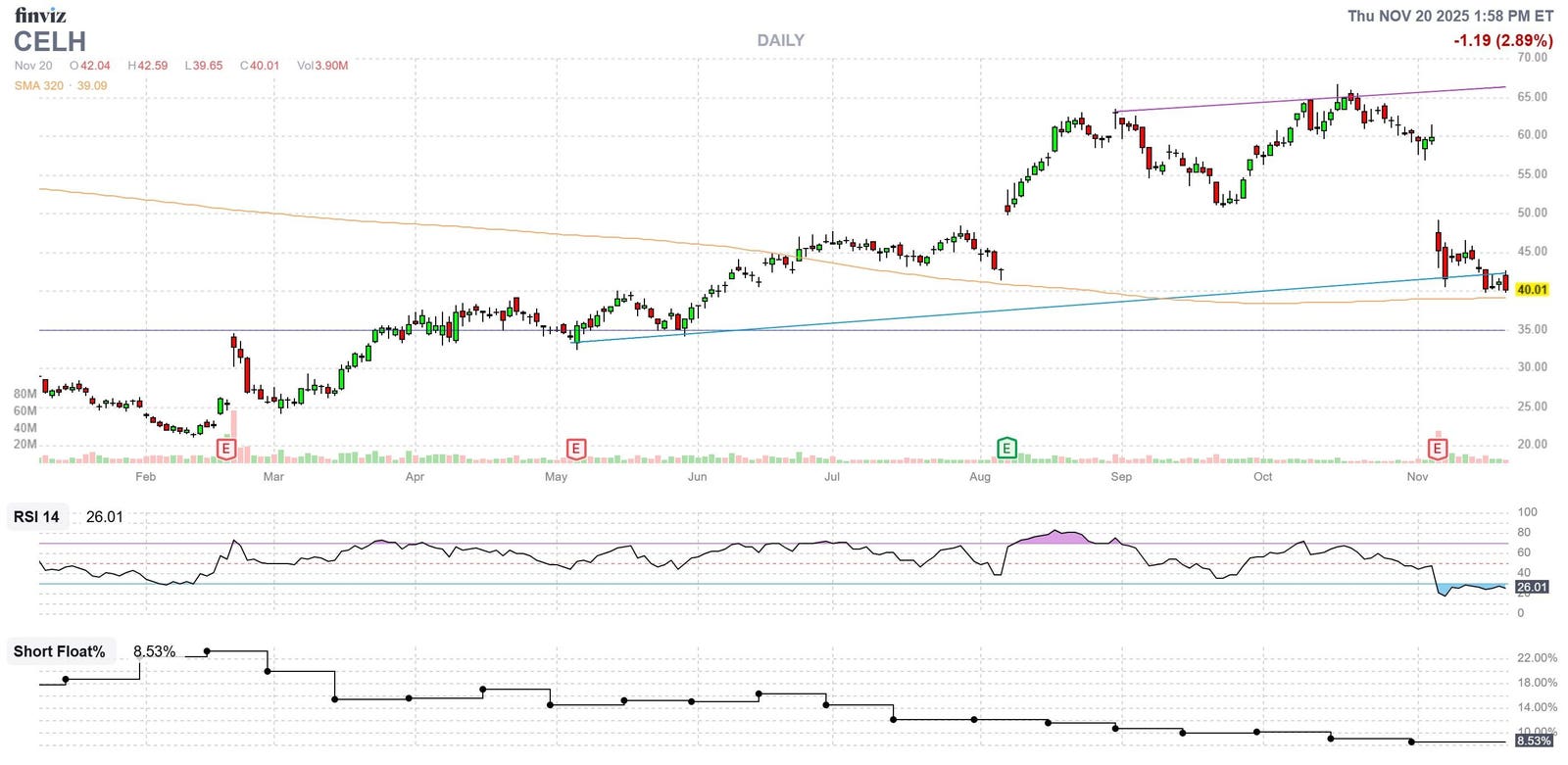Select the 26.01 RSI value tag
1568x765 pixels.
coord(1532,588)
